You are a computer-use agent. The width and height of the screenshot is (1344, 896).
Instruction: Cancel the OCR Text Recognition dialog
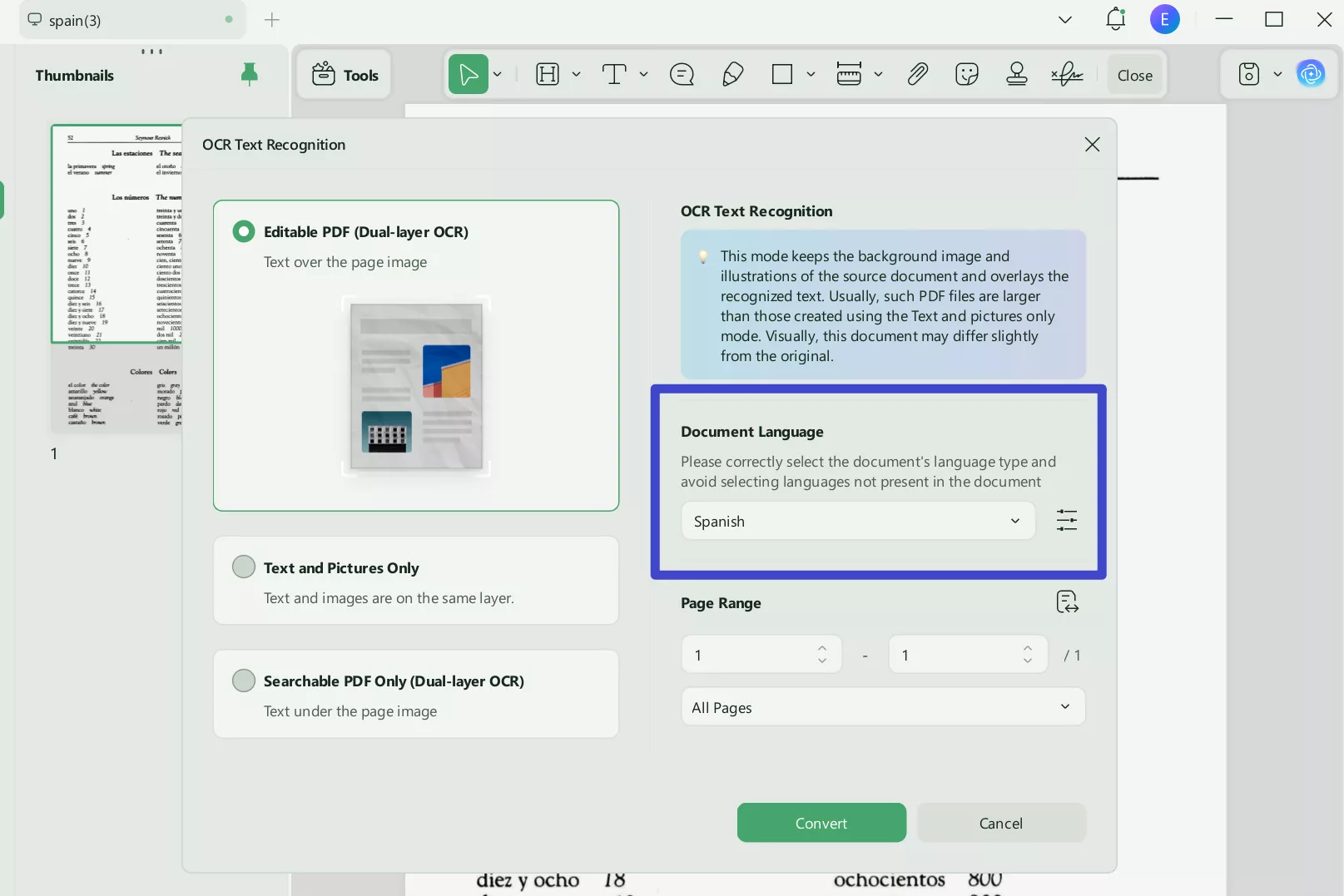point(1001,823)
